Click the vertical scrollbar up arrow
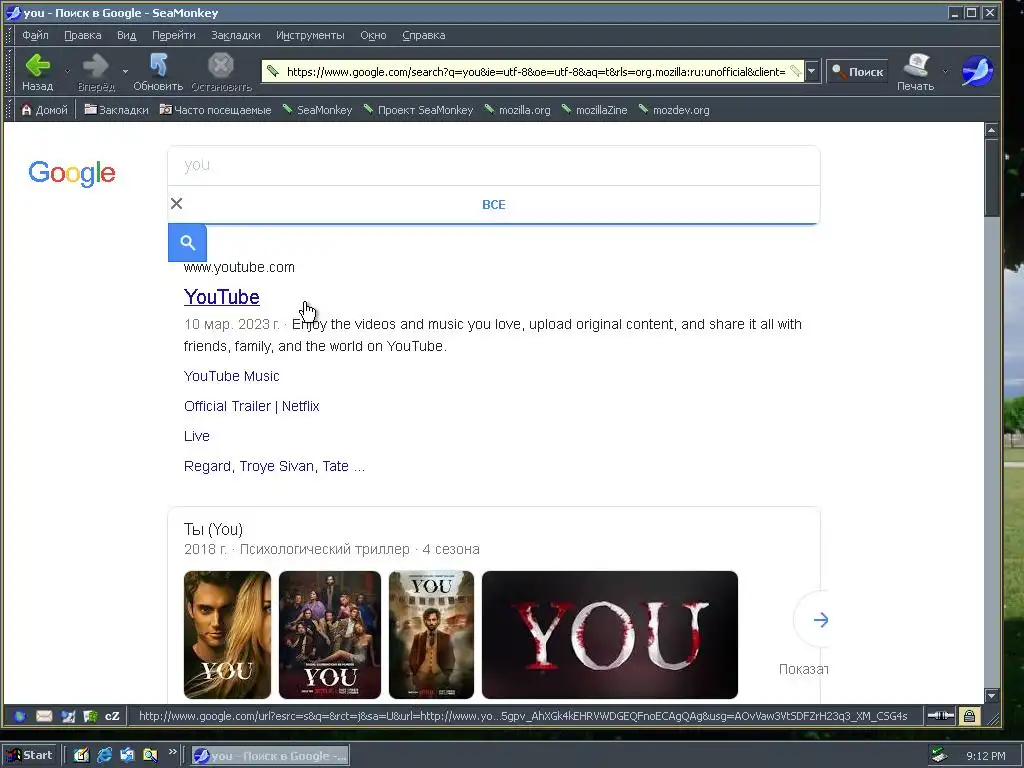The height and width of the screenshot is (768, 1024). coord(991,130)
